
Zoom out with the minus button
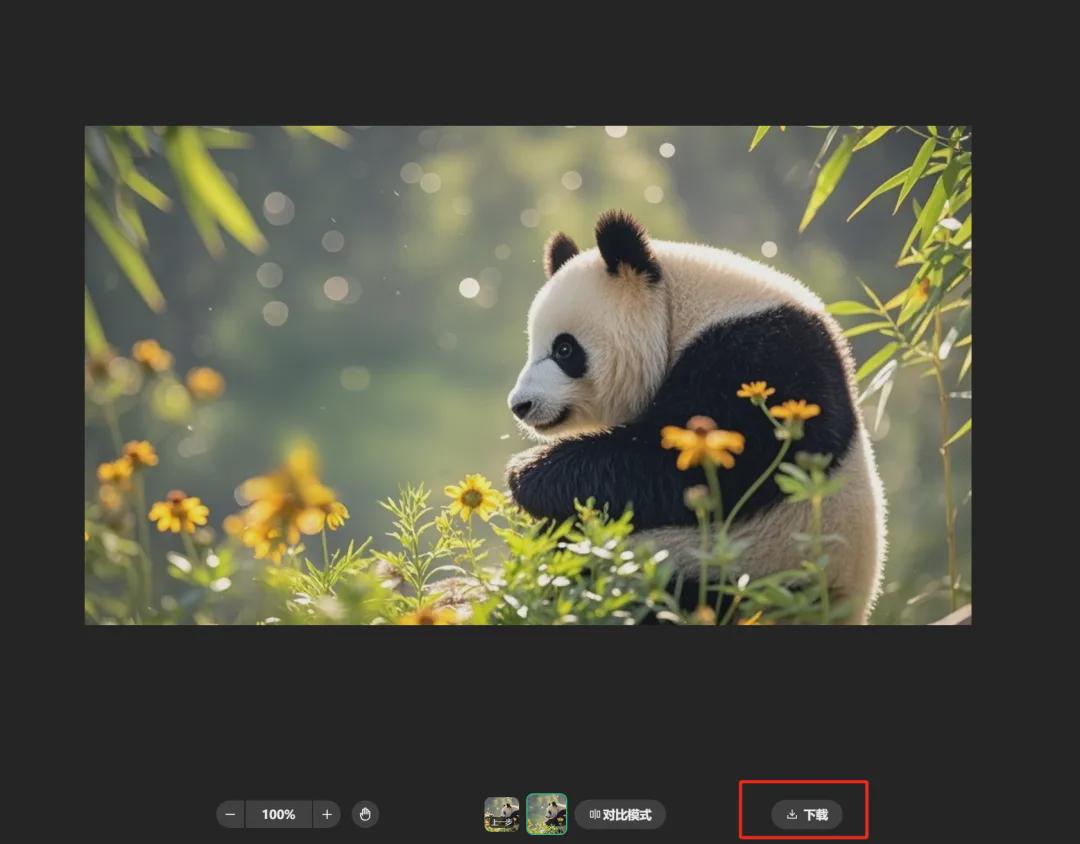pos(231,815)
